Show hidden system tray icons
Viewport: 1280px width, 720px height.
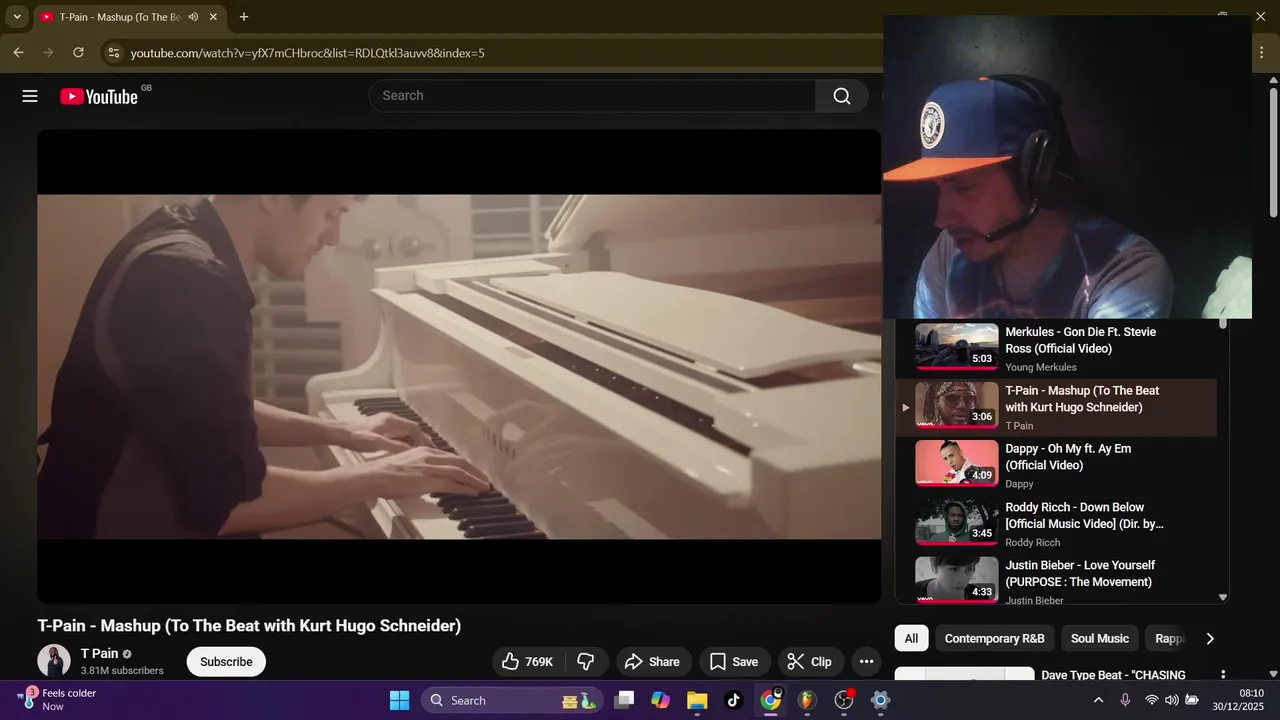(x=1098, y=700)
